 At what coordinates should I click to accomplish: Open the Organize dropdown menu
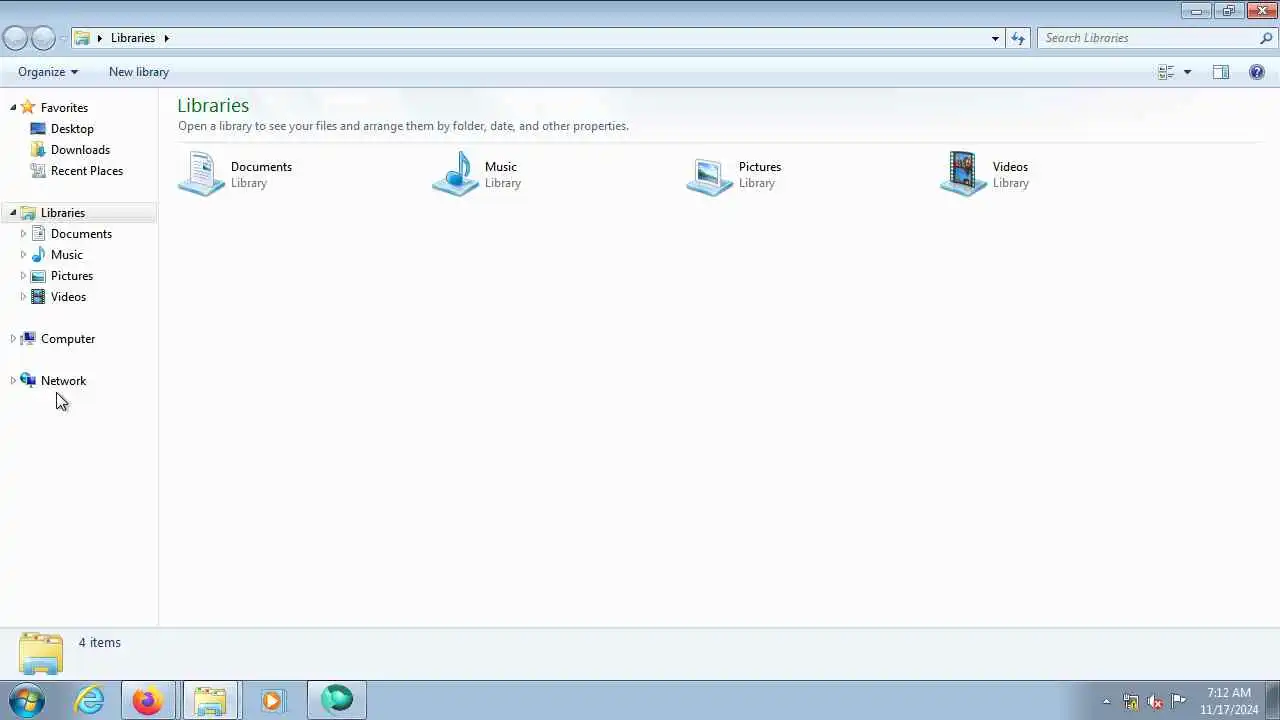point(48,72)
